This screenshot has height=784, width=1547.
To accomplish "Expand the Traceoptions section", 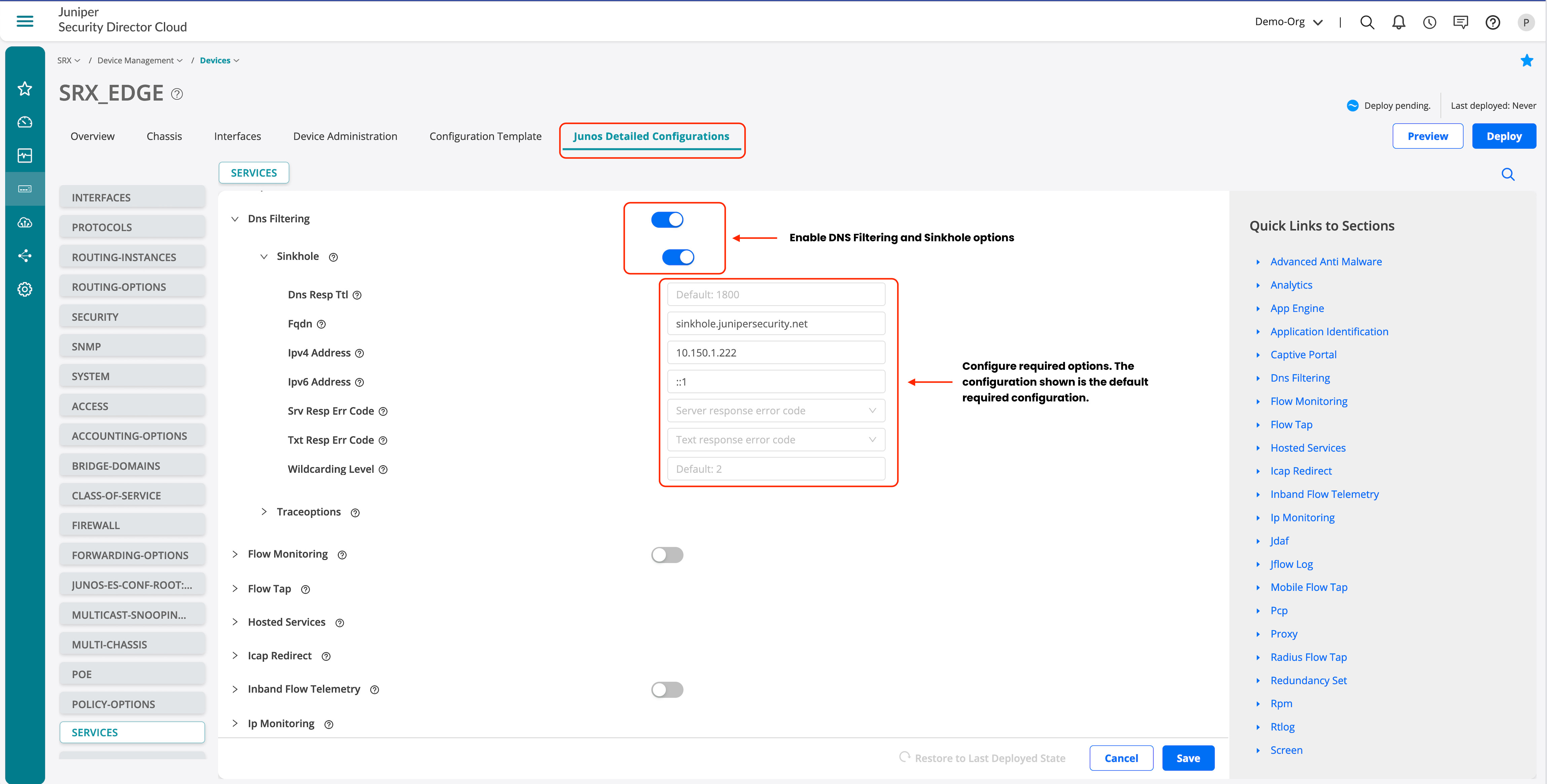I will [264, 511].
